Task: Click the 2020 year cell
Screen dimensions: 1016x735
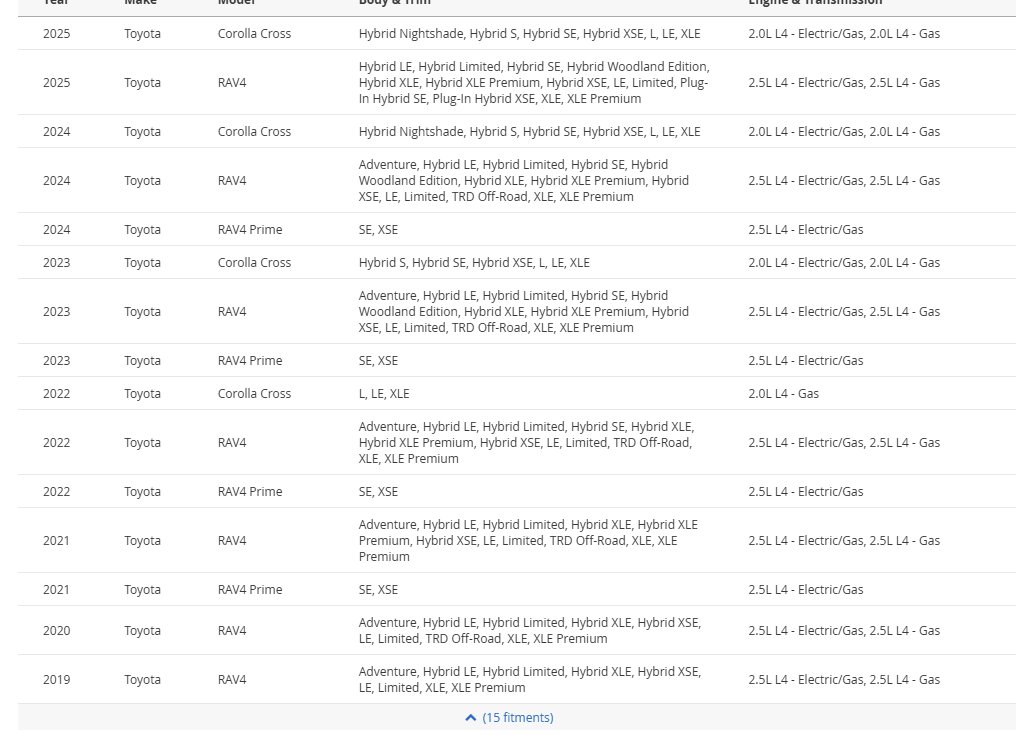Action: 57,630
